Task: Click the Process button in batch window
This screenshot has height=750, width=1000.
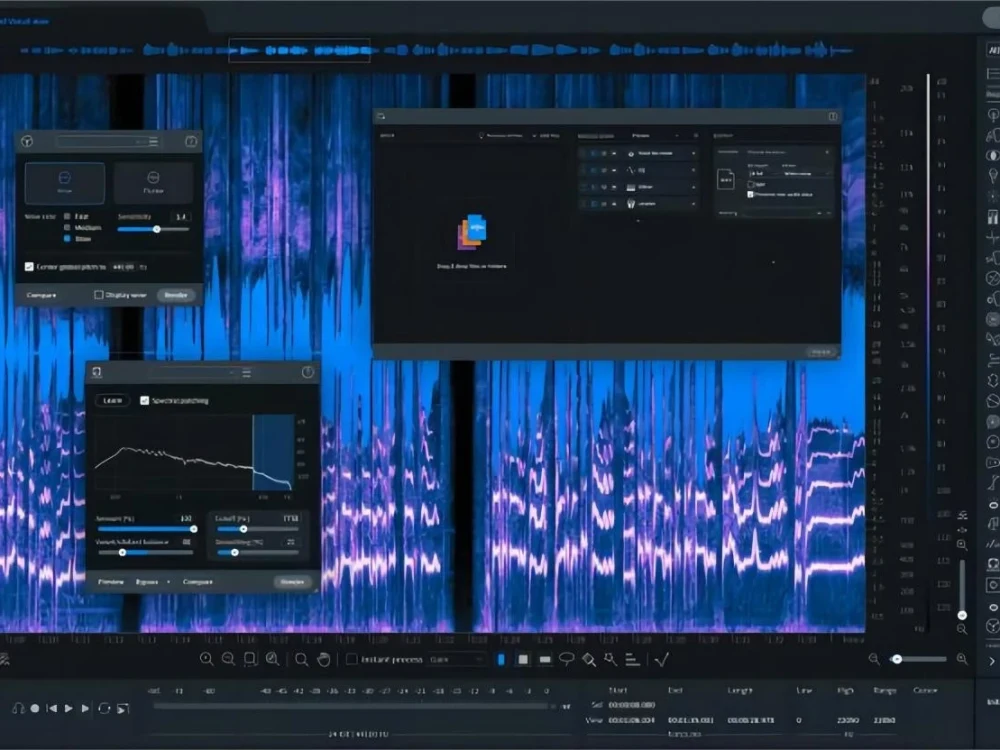Action: pos(821,352)
